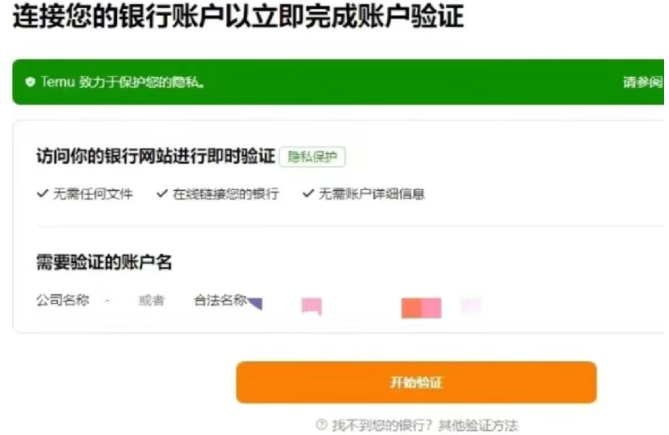Click the 公司名称 label
669x435 pixels.
click(x=63, y=300)
